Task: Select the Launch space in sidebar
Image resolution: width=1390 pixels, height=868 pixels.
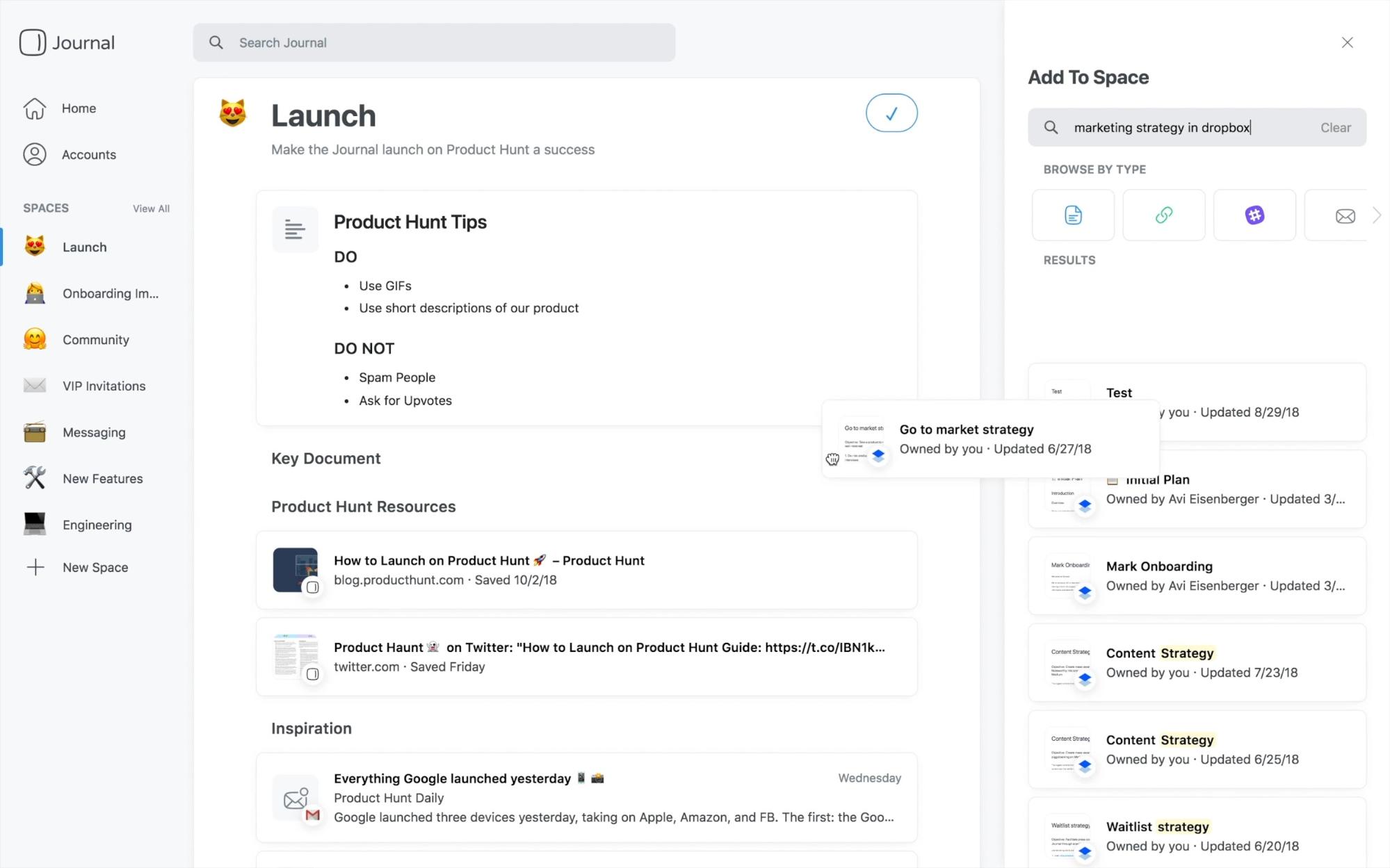Action: tap(84, 247)
